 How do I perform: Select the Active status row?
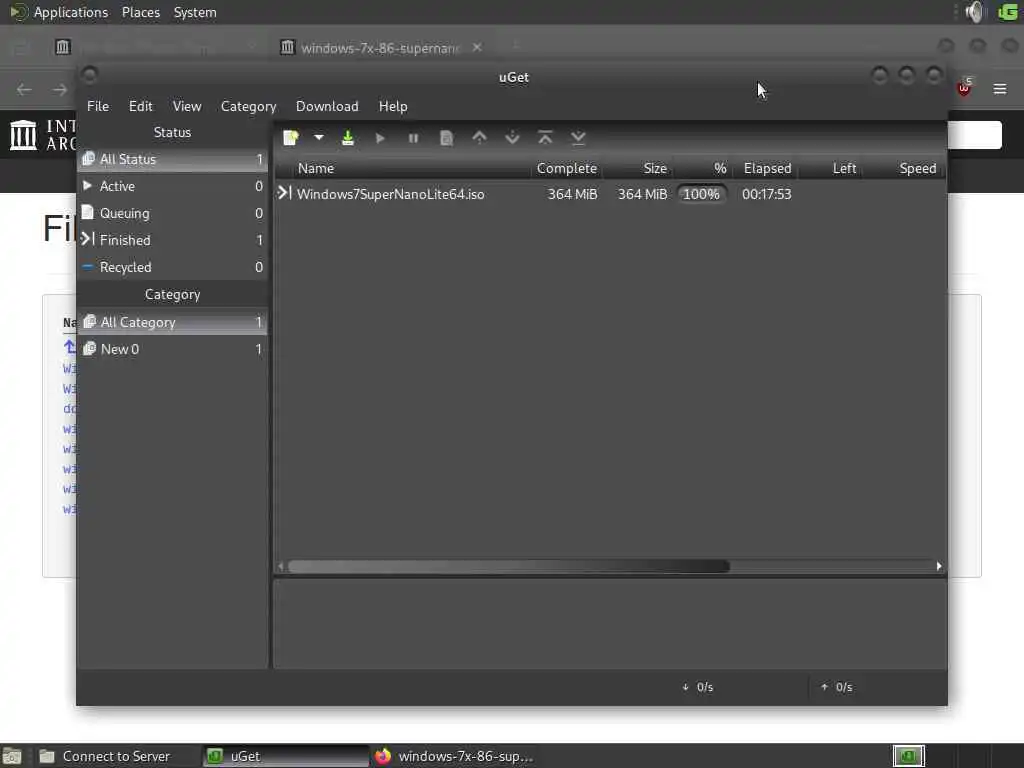172,186
